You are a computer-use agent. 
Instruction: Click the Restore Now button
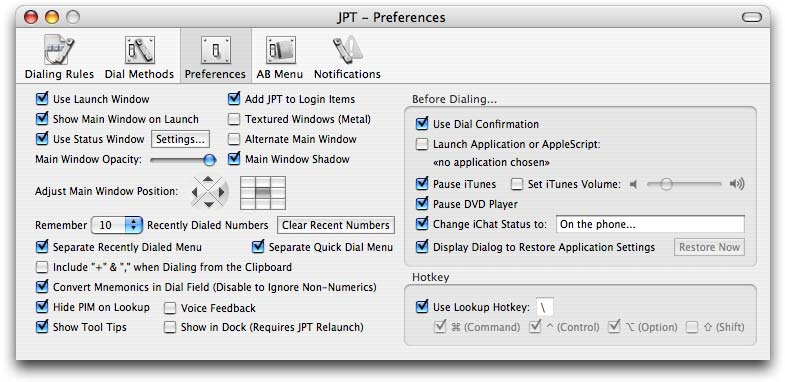tap(709, 247)
